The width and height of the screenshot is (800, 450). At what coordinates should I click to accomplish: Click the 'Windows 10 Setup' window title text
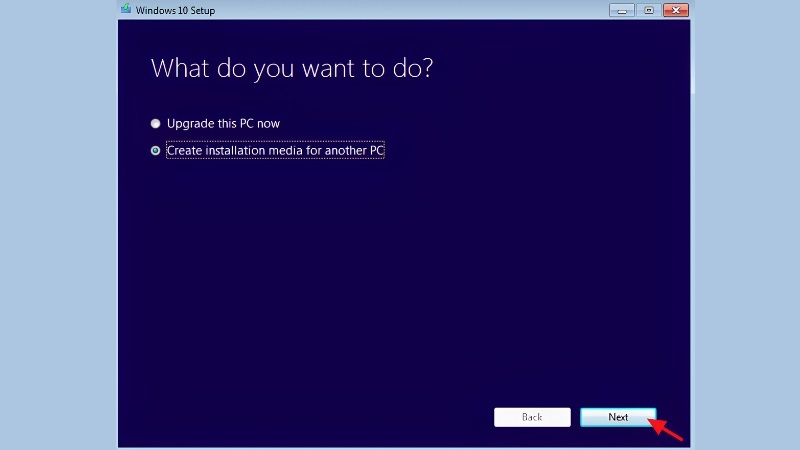point(175,10)
